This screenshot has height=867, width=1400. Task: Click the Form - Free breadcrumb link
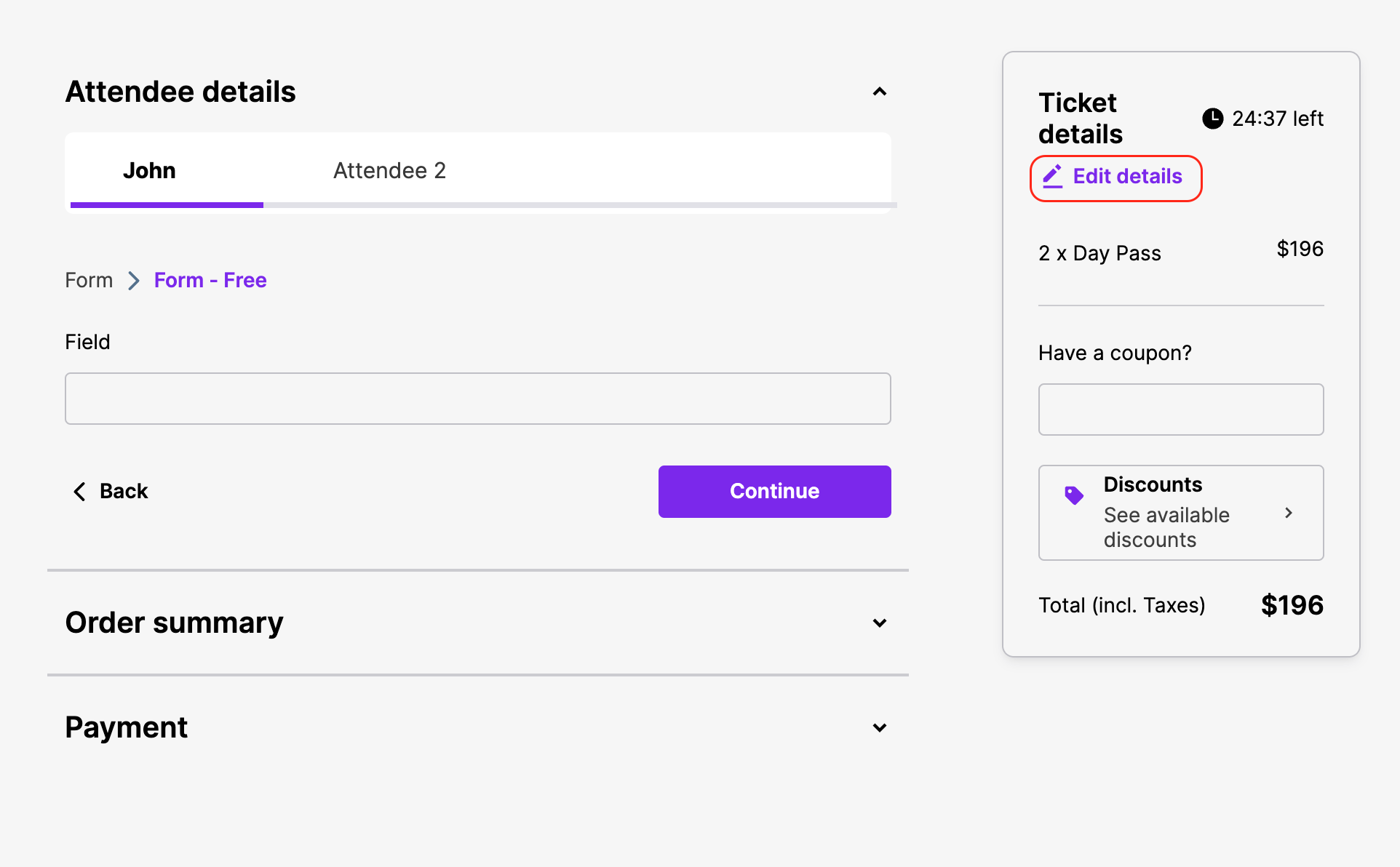pyautogui.click(x=210, y=281)
